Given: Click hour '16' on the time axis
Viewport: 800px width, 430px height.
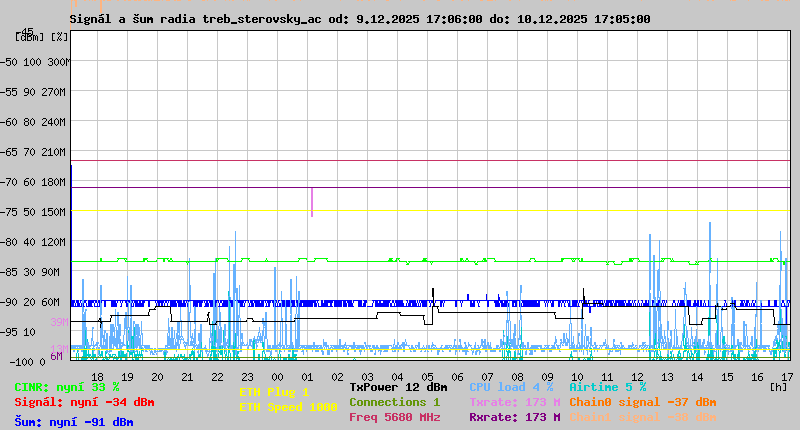Looking at the screenshot, I should (757, 377).
